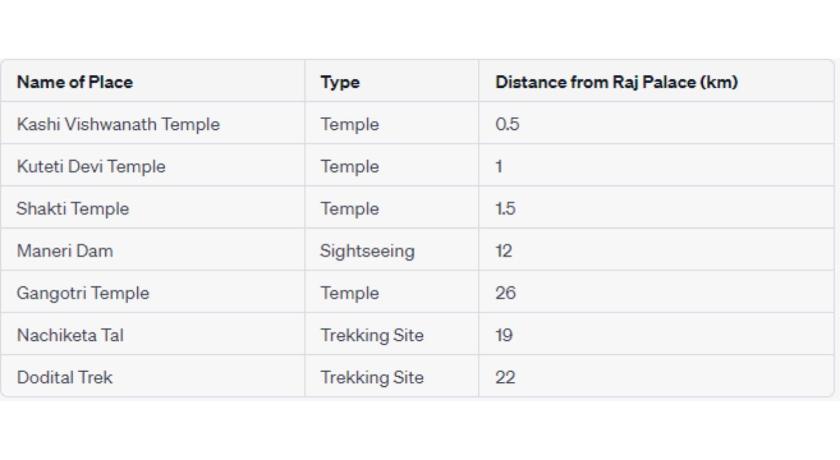Viewport: 840px width, 460px height.
Task: Click the Type column header
Action: [340, 82]
